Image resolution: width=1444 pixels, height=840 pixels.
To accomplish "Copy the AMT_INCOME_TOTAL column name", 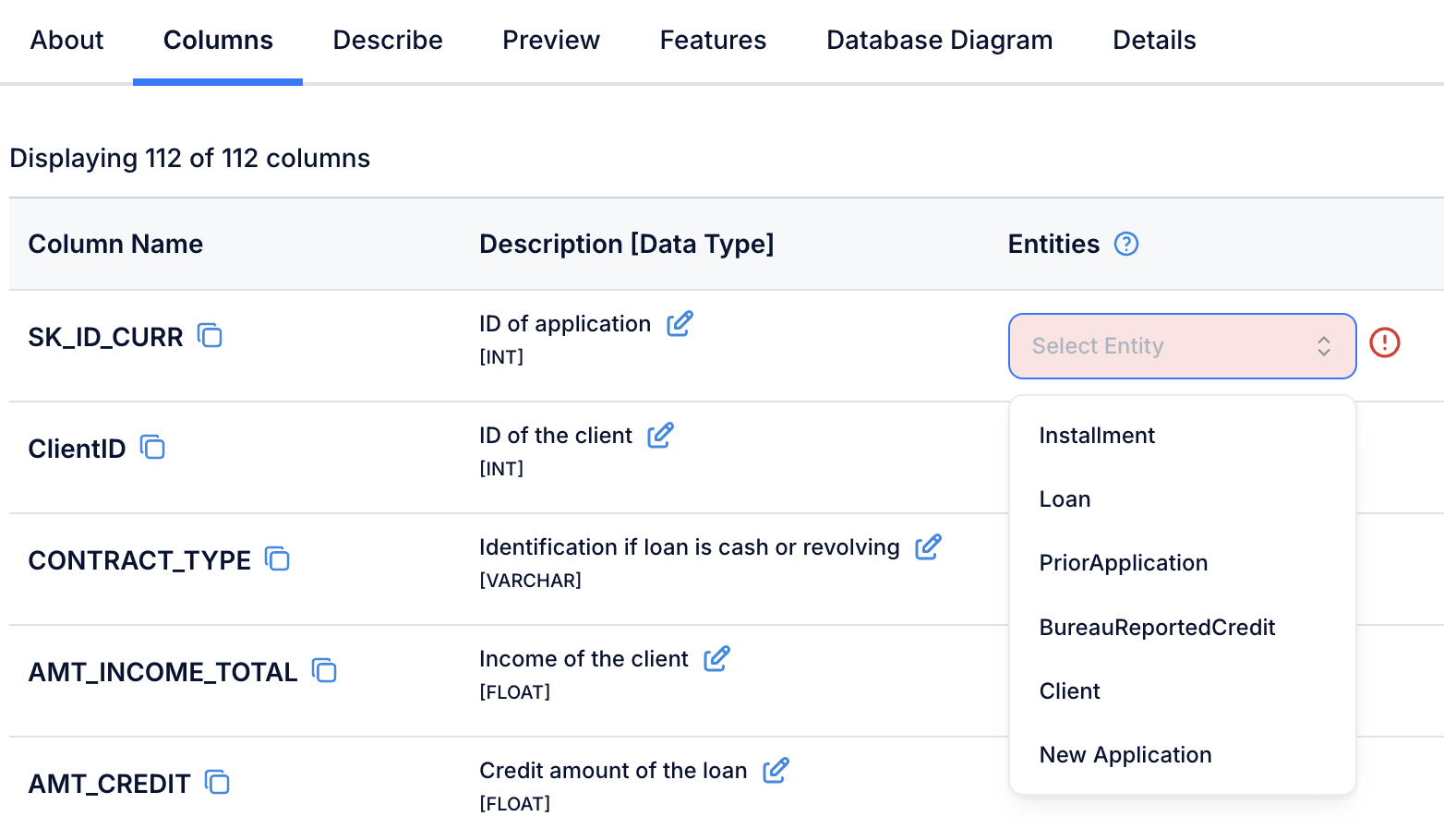I will coord(325,671).
